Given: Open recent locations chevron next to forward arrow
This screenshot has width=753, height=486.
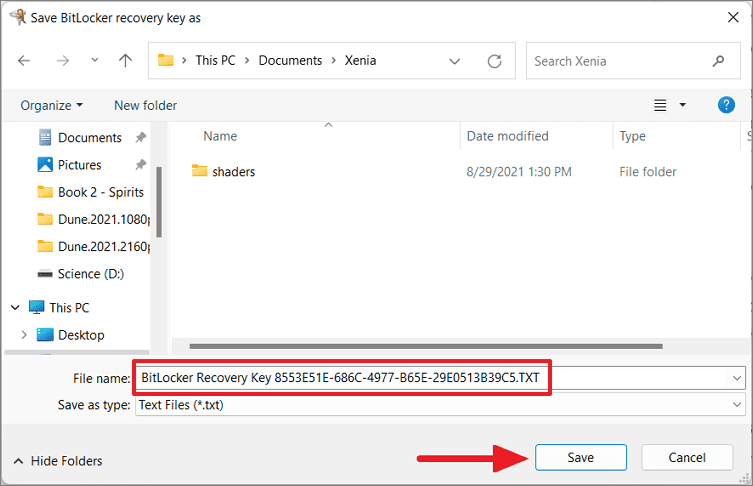Looking at the screenshot, I should [x=95, y=60].
